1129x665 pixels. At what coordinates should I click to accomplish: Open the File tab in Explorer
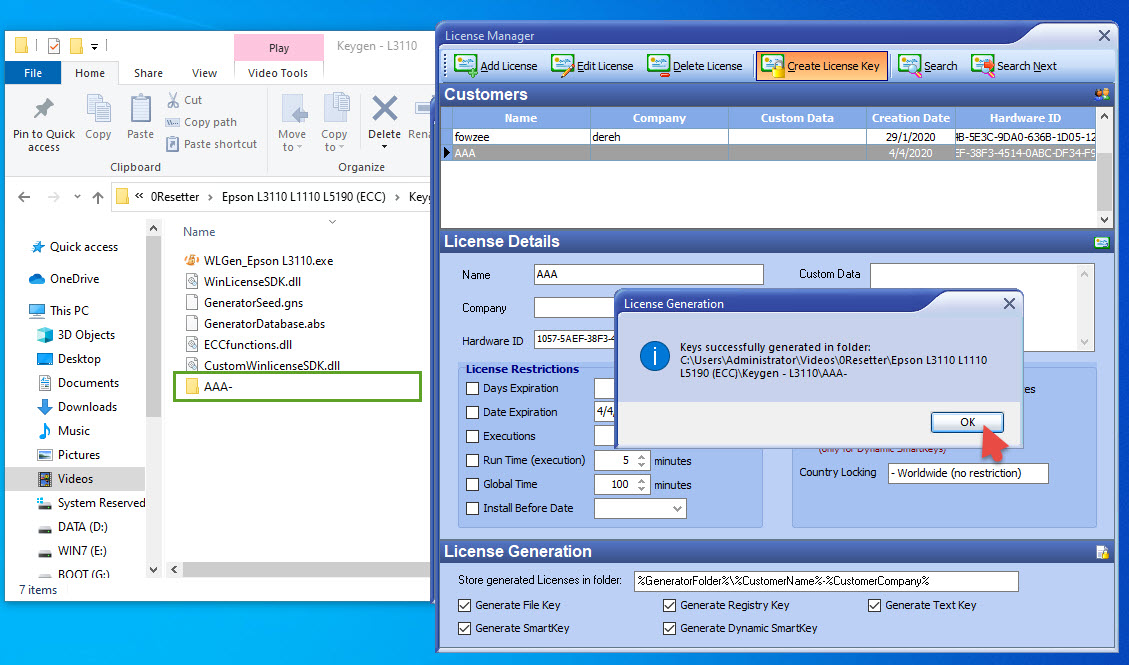pyautogui.click(x=32, y=73)
